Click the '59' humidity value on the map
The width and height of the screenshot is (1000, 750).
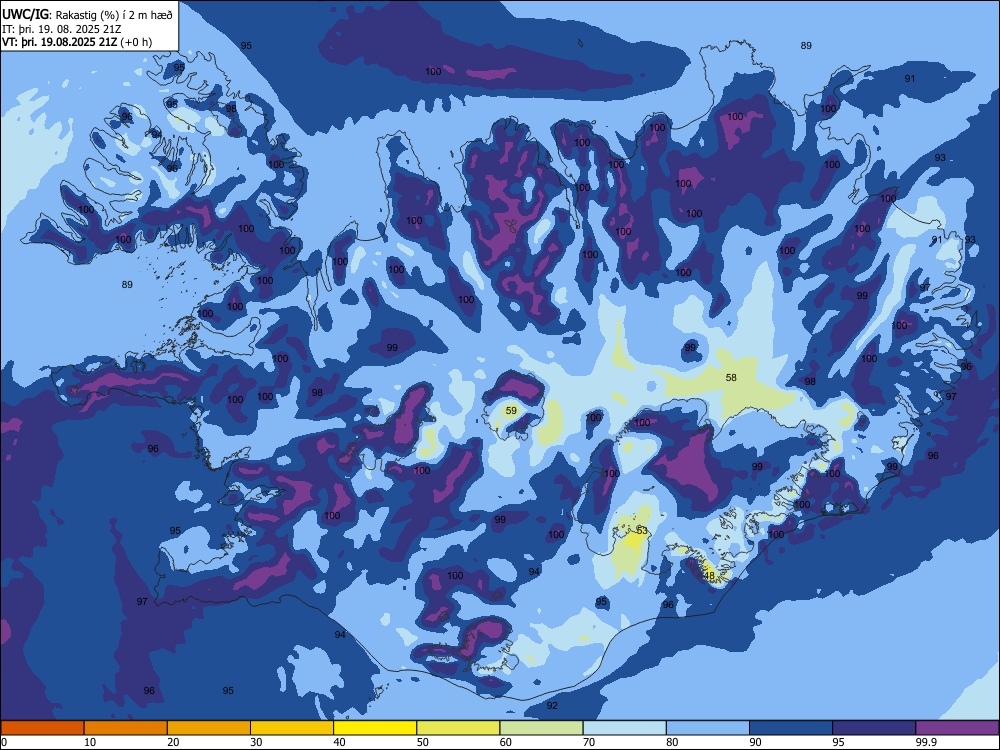pos(511,411)
